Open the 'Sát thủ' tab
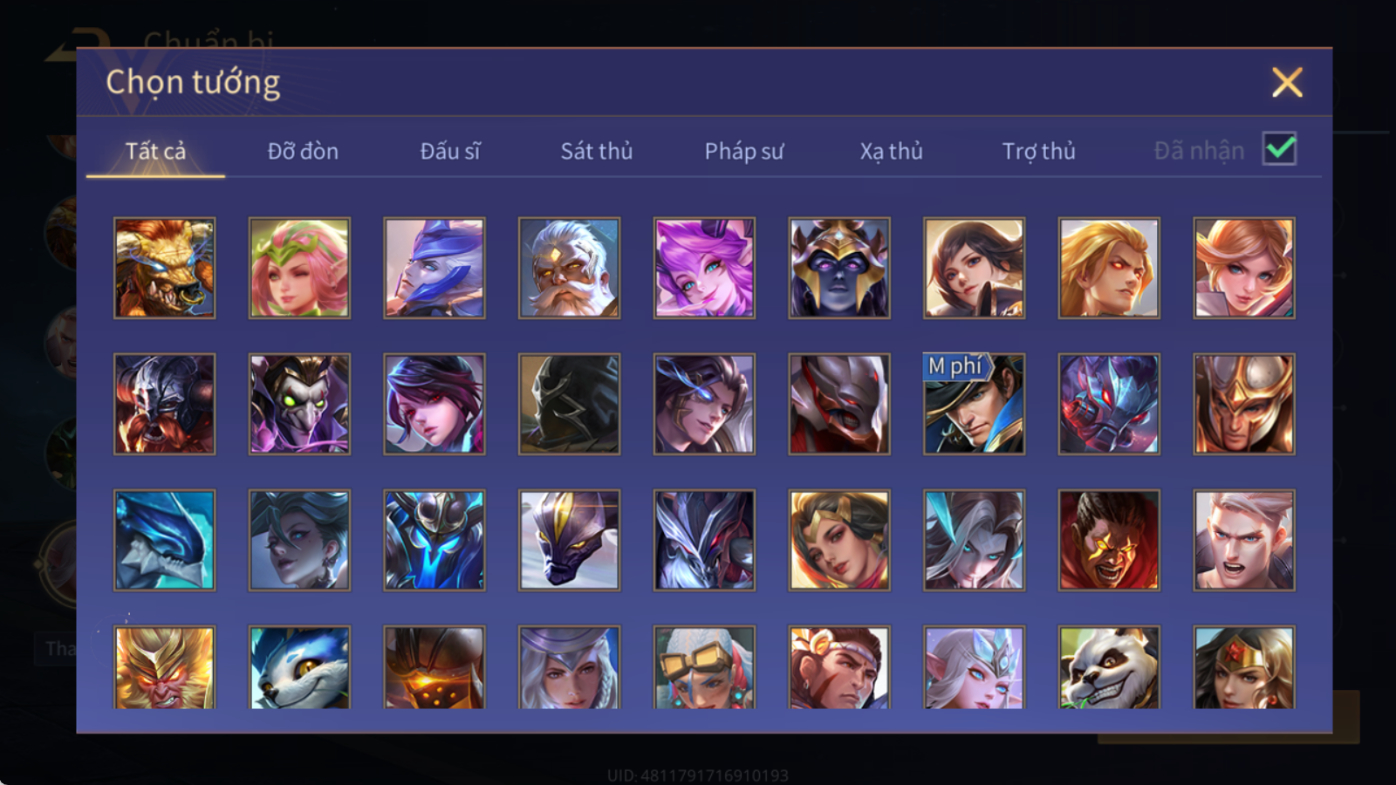 596,151
